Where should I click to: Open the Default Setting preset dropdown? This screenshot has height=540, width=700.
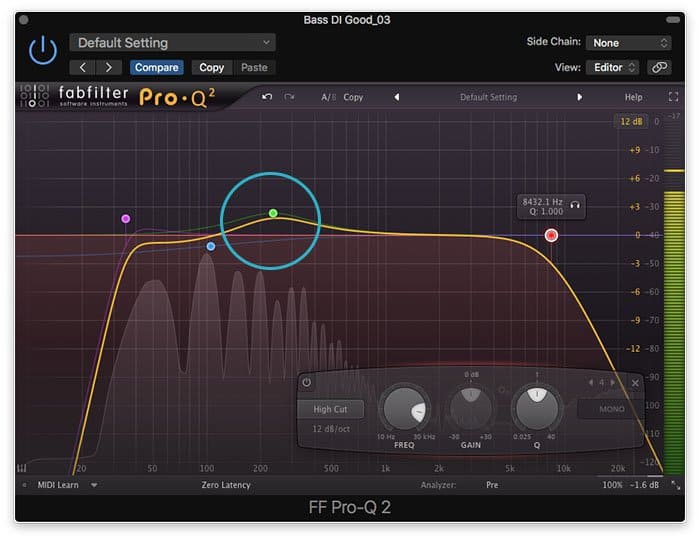click(x=172, y=43)
